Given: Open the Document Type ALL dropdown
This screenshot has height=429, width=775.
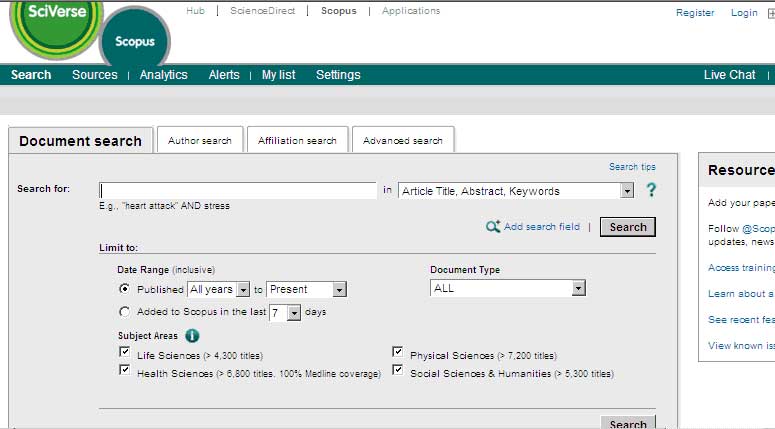Looking at the screenshot, I should pos(508,288).
